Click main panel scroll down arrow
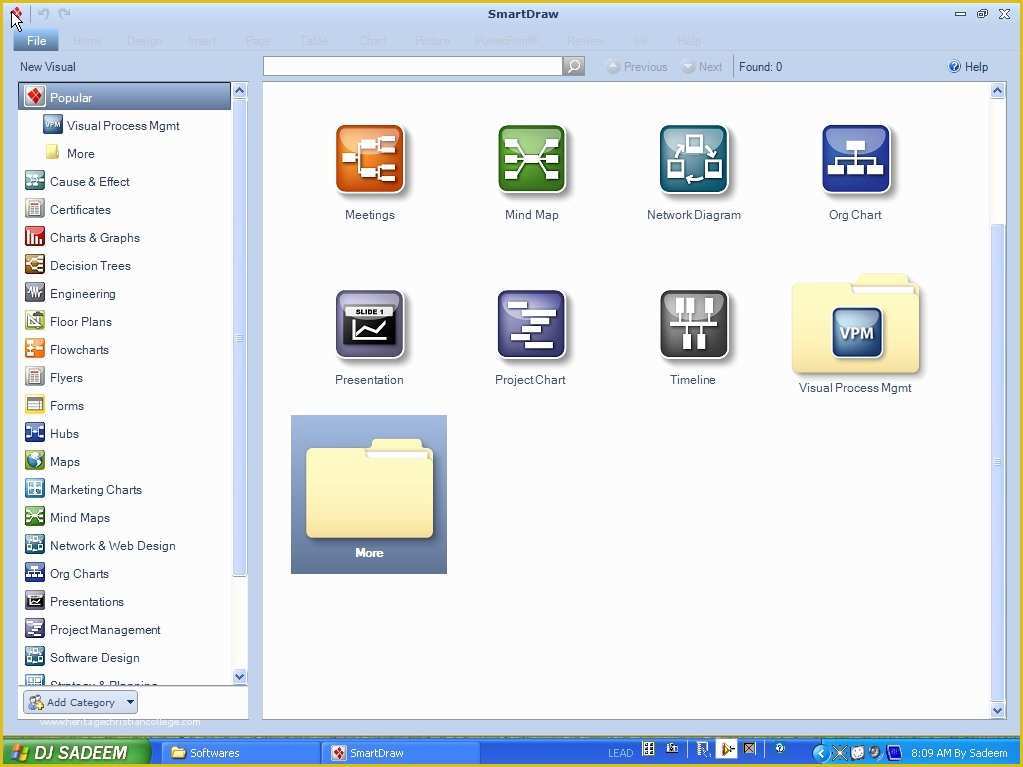The width and height of the screenshot is (1023, 767). tap(997, 710)
